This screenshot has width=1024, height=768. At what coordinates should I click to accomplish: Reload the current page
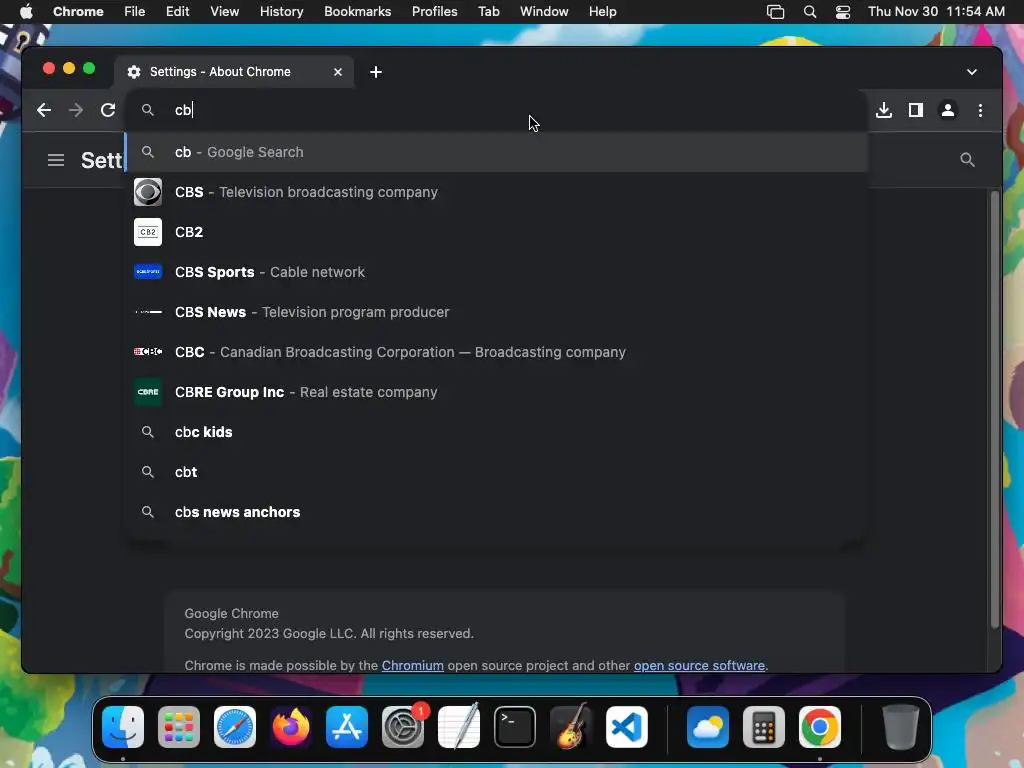point(108,110)
